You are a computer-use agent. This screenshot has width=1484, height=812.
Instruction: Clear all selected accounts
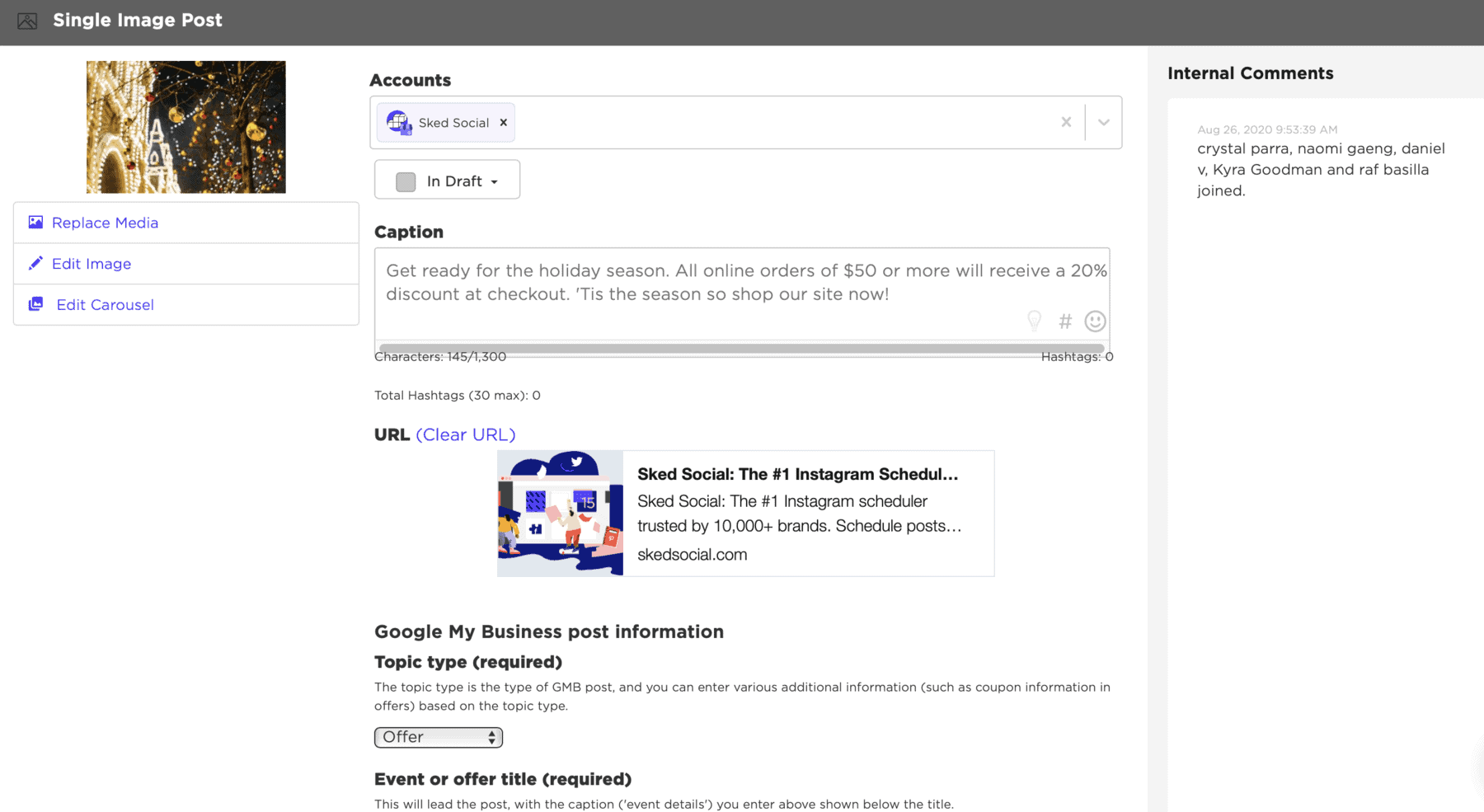point(1066,122)
